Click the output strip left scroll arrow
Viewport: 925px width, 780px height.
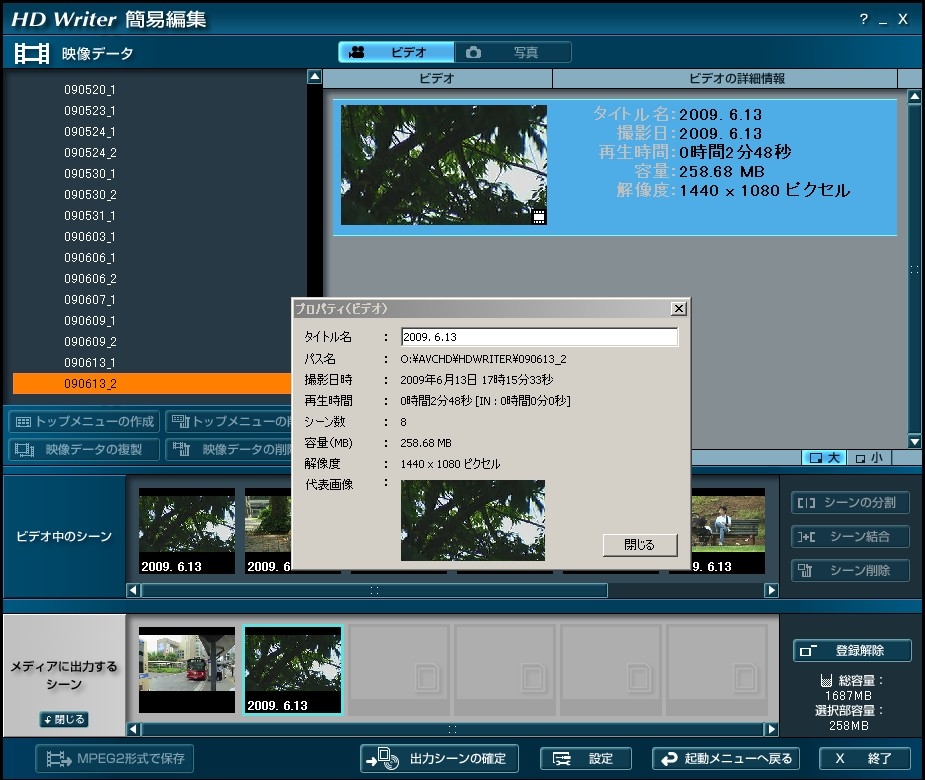[x=134, y=729]
